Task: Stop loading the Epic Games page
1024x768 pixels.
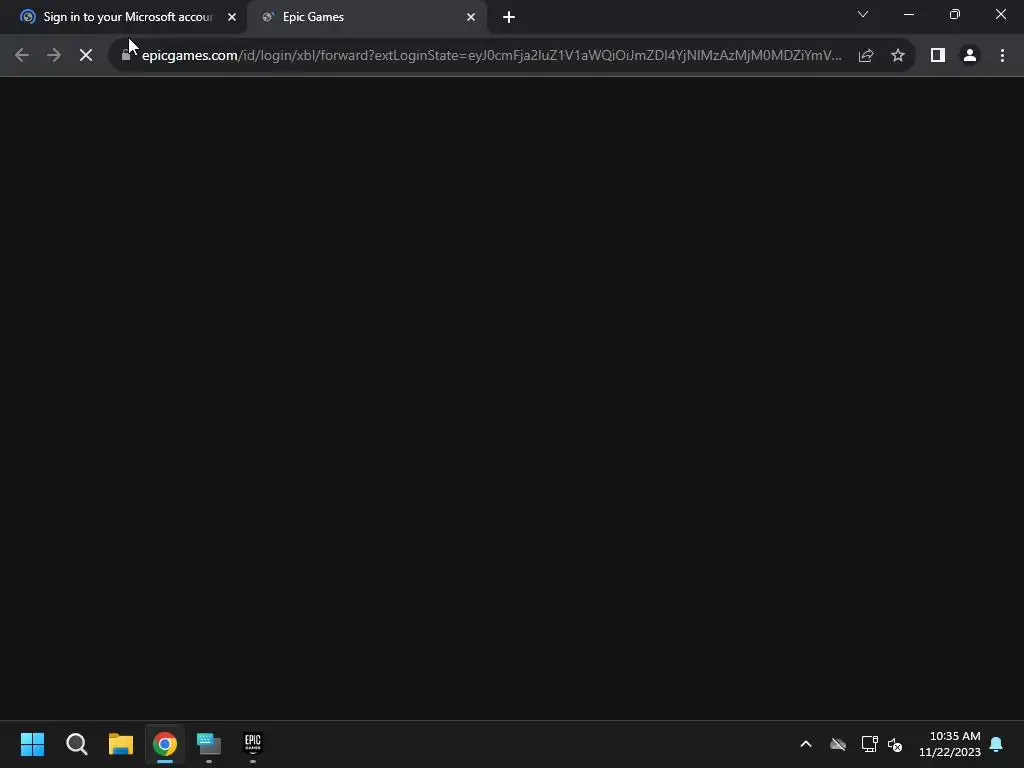Action: pyautogui.click(x=86, y=56)
